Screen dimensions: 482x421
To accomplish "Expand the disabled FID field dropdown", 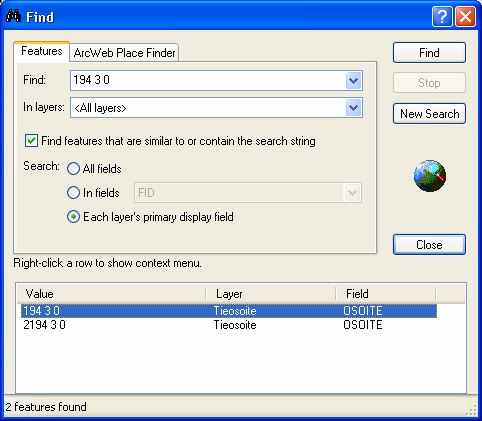I will (x=352, y=193).
